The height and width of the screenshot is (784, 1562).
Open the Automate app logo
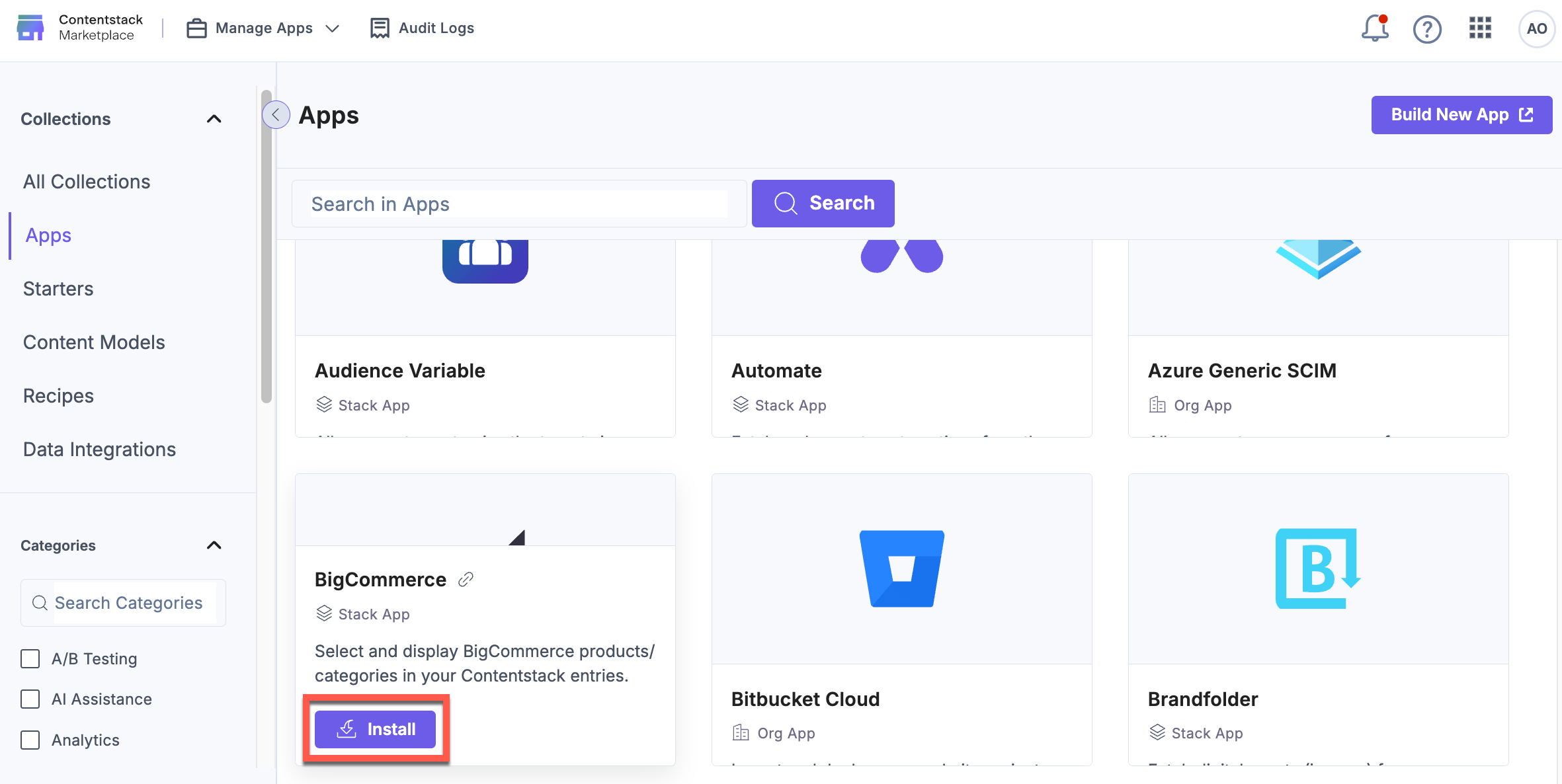point(902,256)
